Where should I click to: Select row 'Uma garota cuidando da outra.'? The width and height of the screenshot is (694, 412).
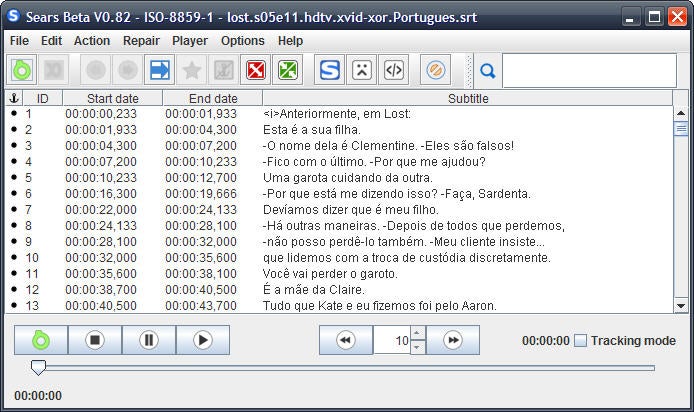[x=347, y=177]
